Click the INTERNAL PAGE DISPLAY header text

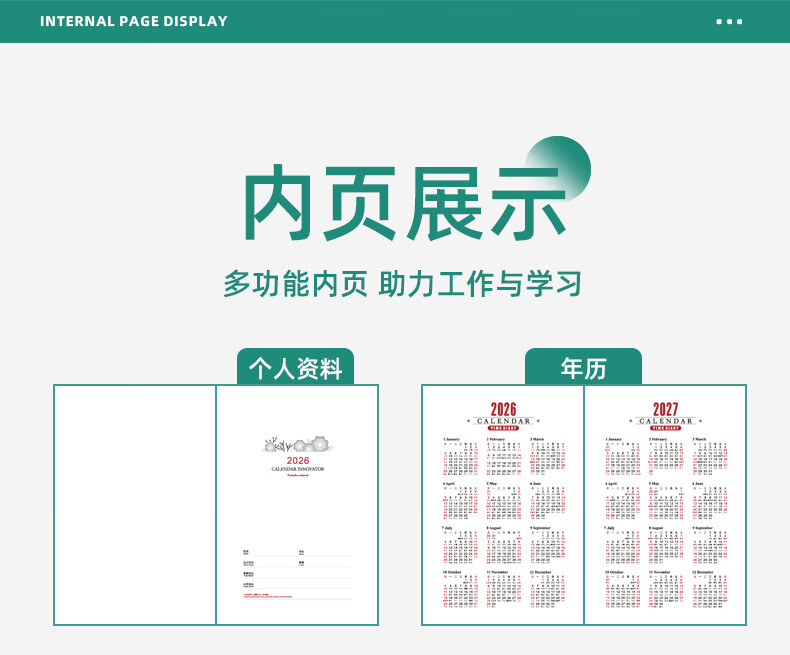click(x=134, y=21)
